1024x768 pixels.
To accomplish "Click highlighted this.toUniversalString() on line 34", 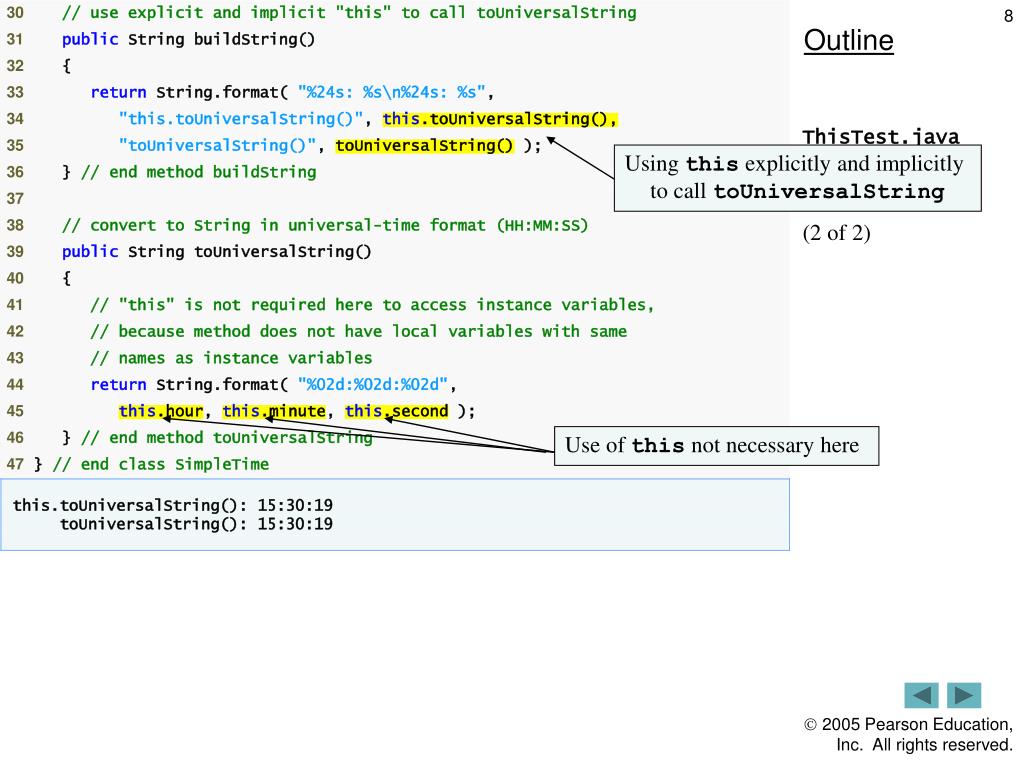I will (500, 119).
